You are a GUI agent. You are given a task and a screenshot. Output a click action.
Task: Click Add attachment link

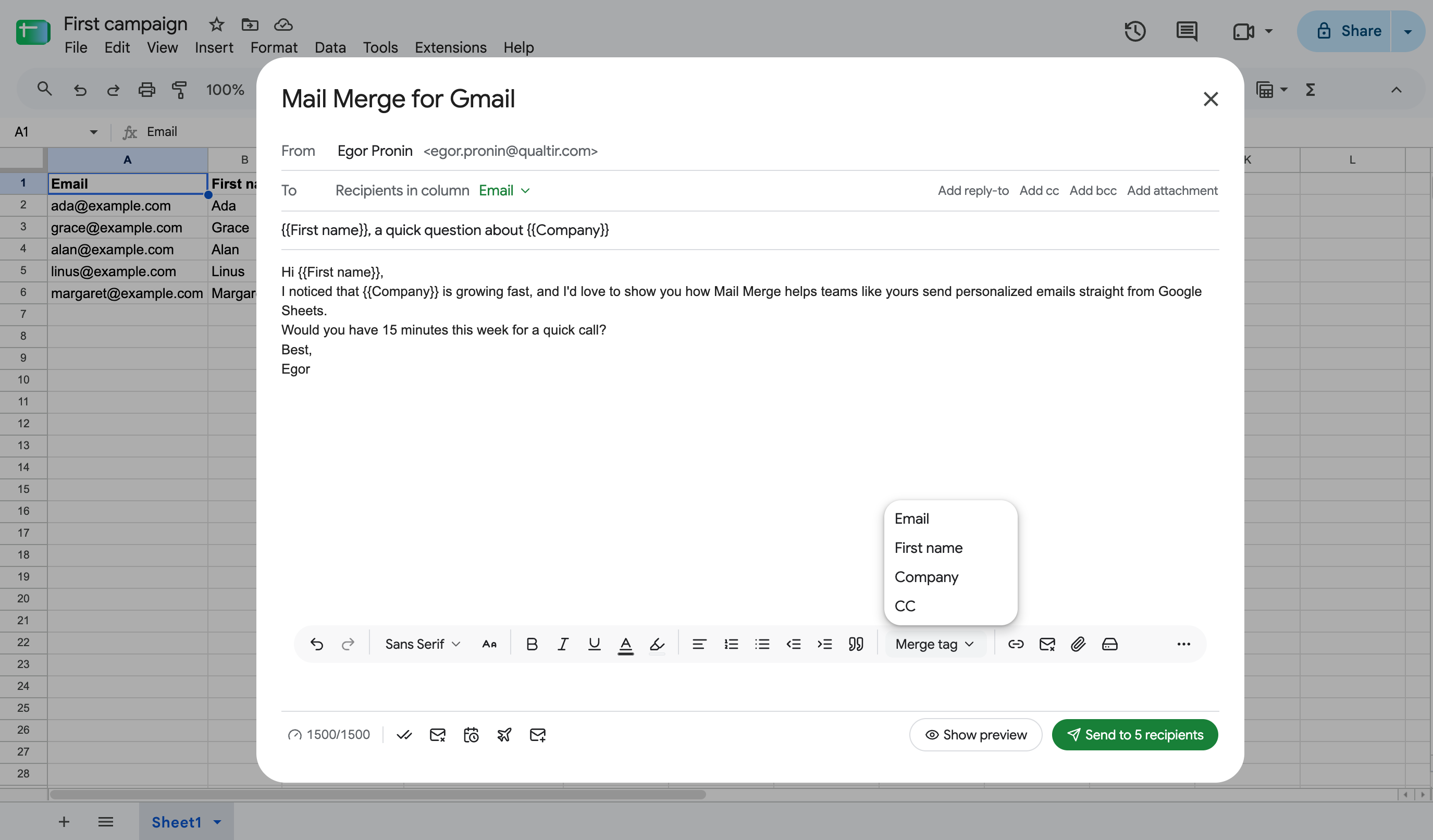point(1172,191)
